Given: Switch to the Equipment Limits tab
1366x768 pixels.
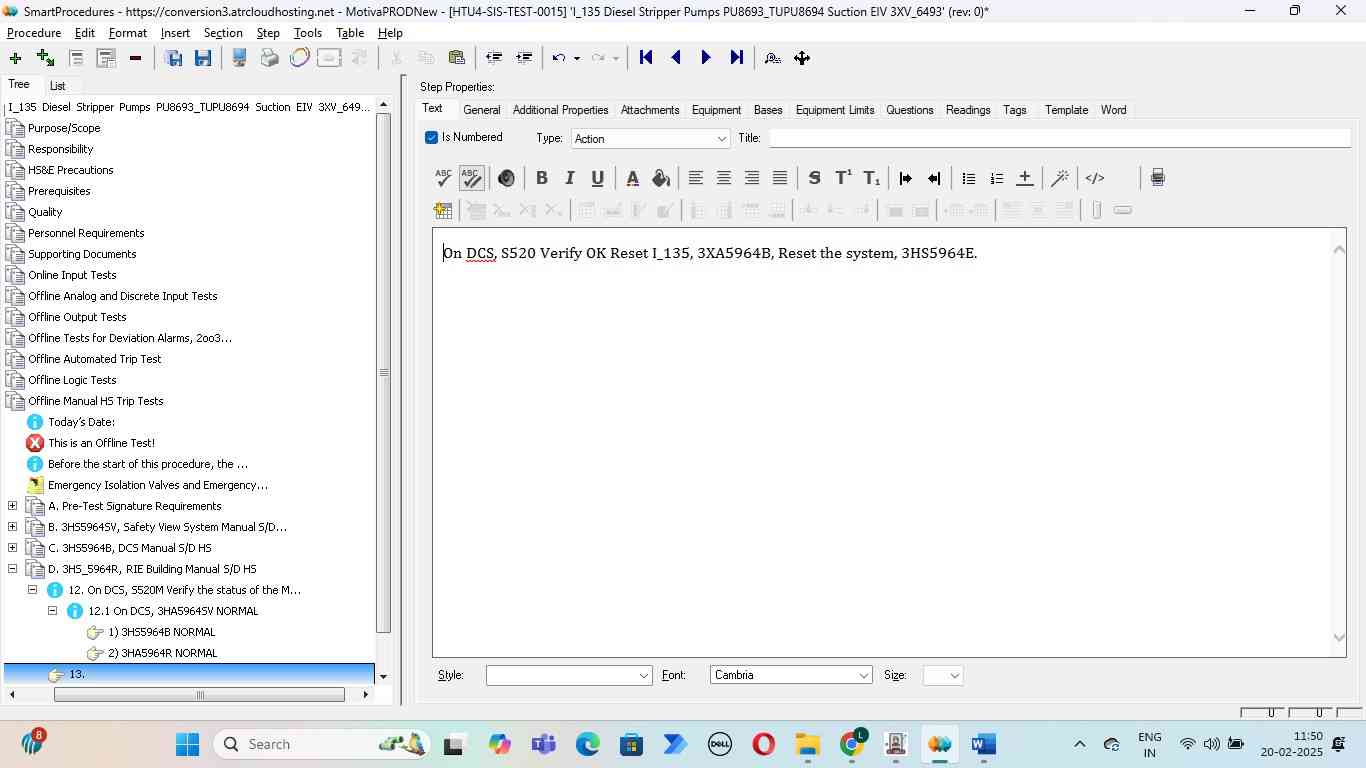Looking at the screenshot, I should pyautogui.click(x=835, y=110).
